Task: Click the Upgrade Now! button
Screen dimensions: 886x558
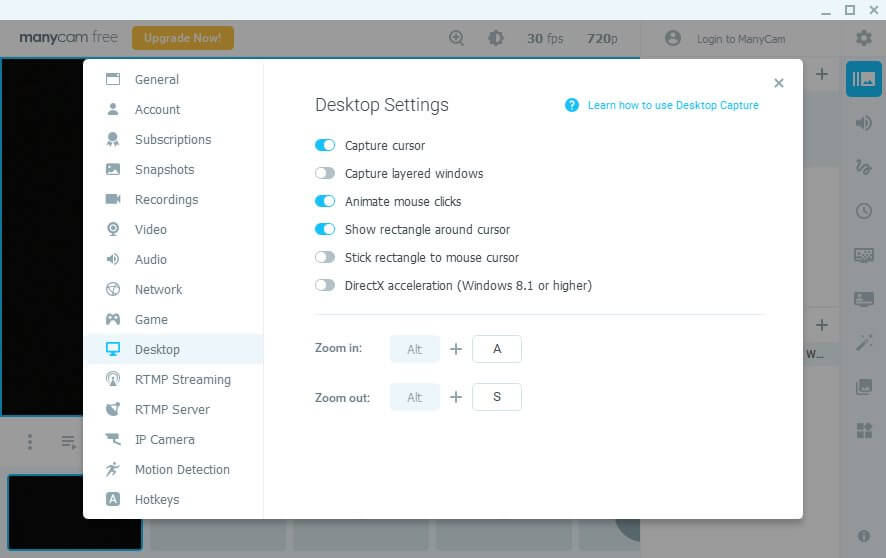Action: pos(183,38)
